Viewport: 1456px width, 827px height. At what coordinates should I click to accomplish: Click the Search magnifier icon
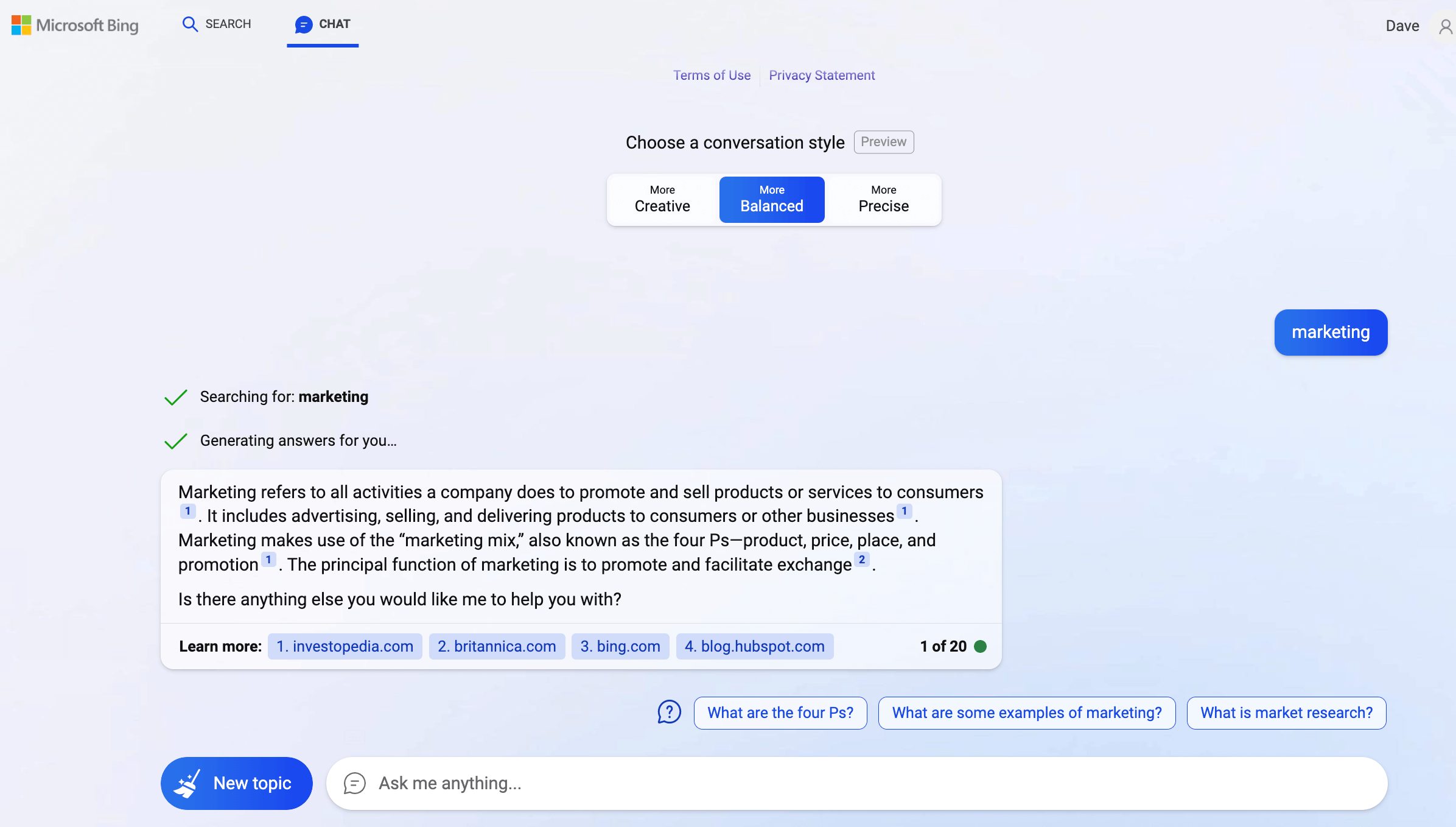click(190, 24)
